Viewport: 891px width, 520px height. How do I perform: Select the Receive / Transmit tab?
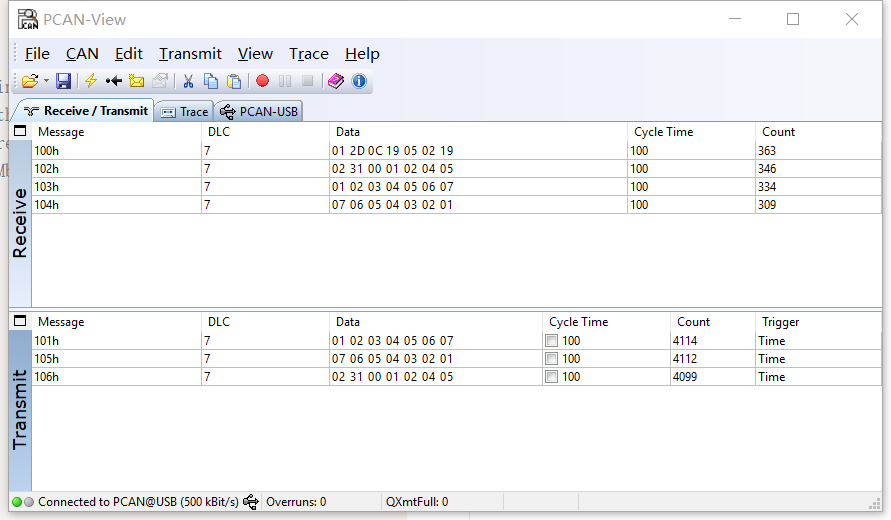click(85, 111)
